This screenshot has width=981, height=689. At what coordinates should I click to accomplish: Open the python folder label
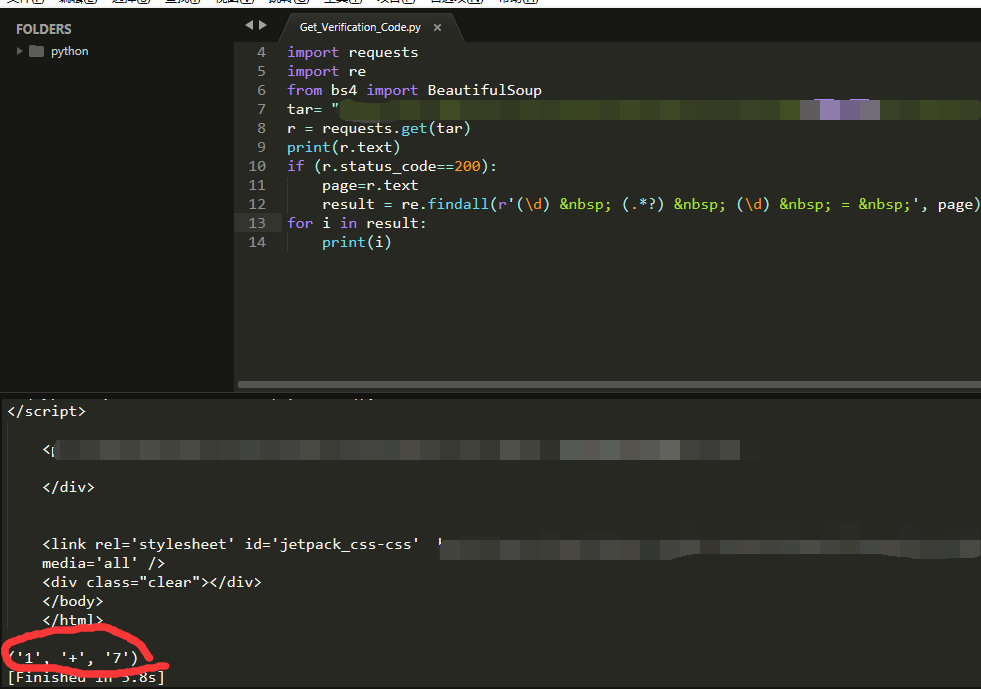[x=69, y=51]
